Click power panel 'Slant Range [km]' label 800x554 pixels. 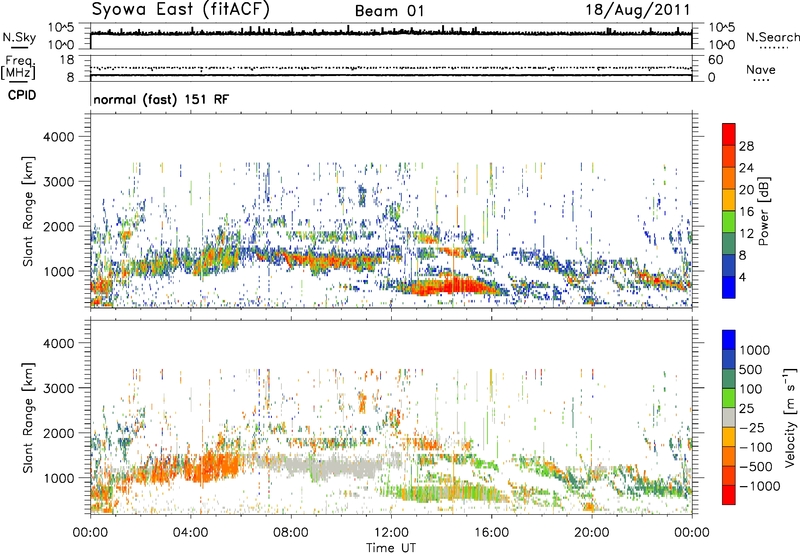(28, 211)
